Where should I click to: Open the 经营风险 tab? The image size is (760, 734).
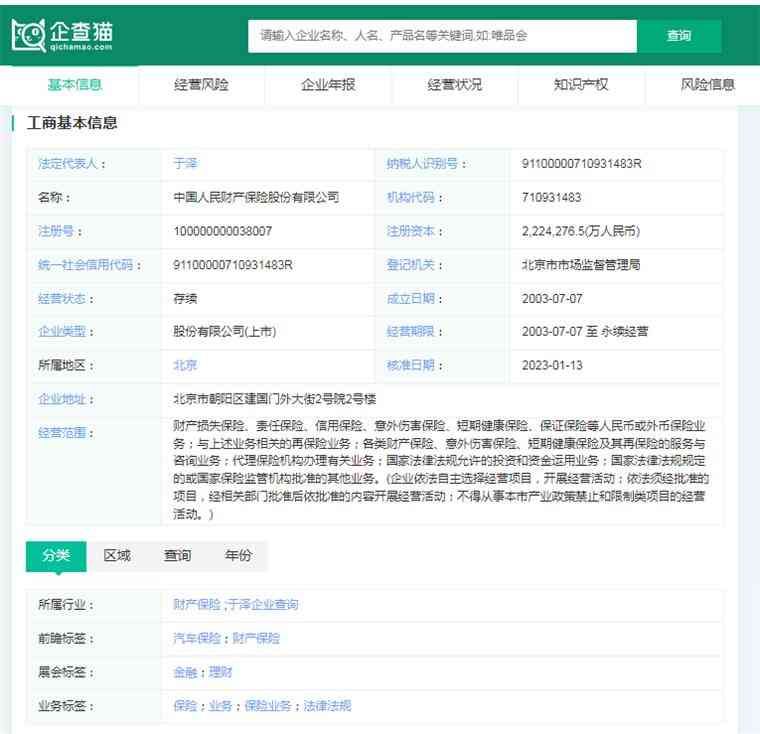click(201, 85)
